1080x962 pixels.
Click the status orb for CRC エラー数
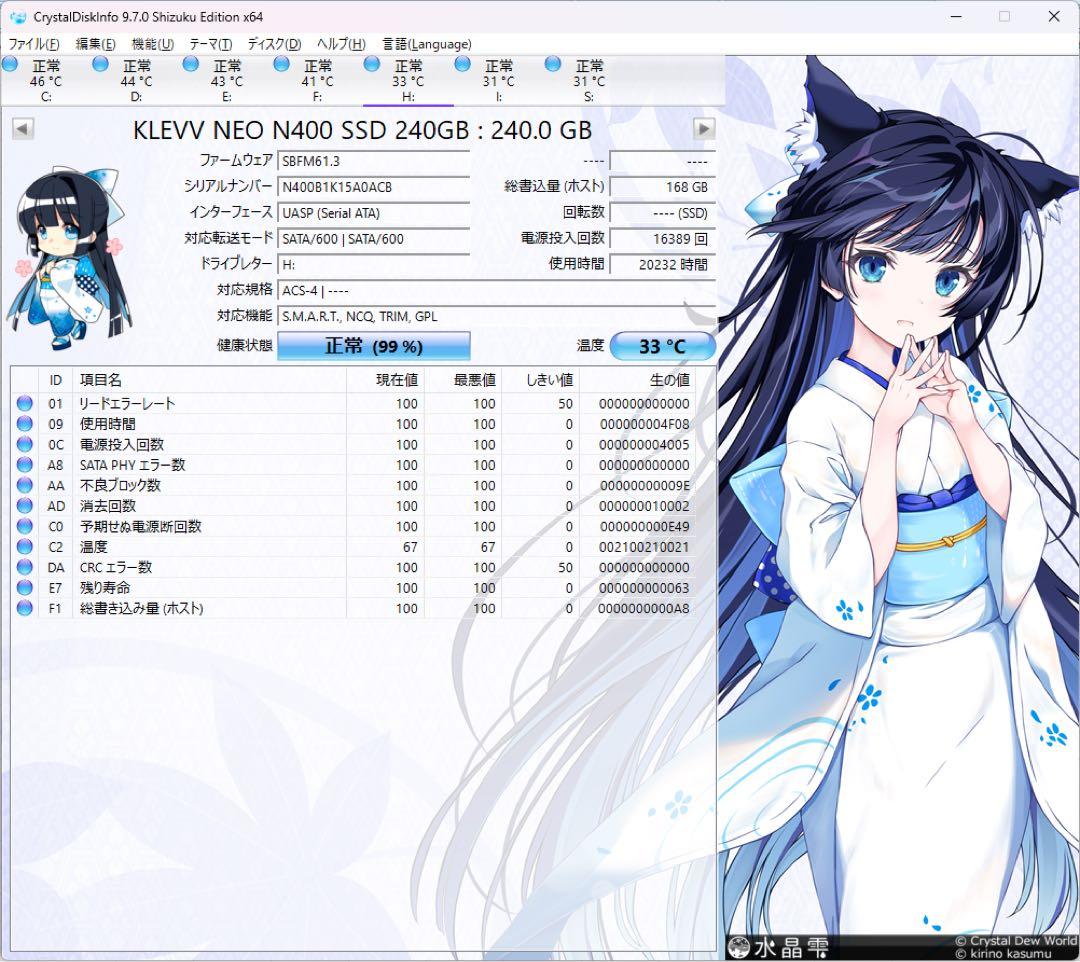coord(24,567)
